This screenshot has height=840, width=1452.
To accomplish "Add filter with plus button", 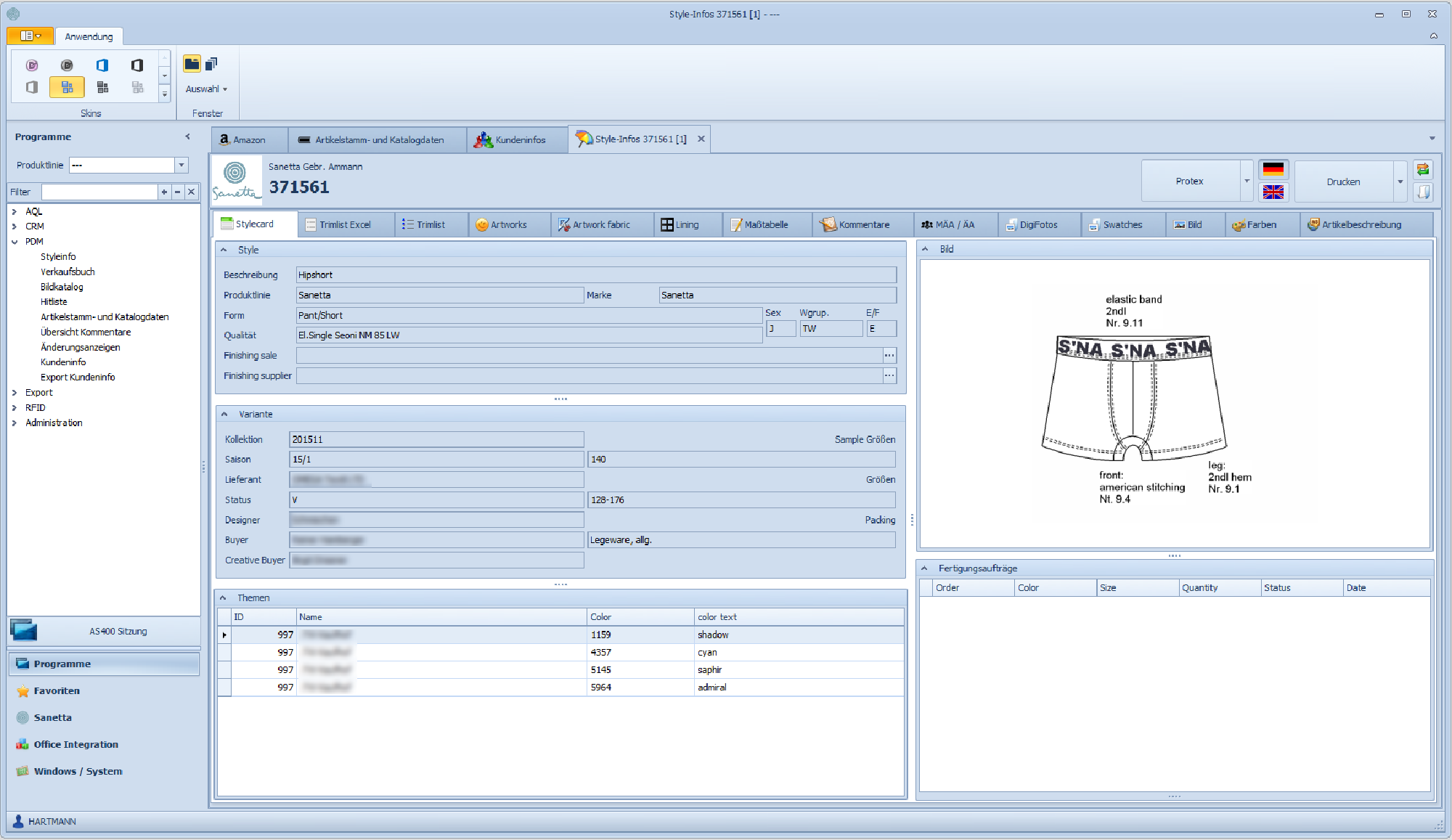I will click(164, 192).
